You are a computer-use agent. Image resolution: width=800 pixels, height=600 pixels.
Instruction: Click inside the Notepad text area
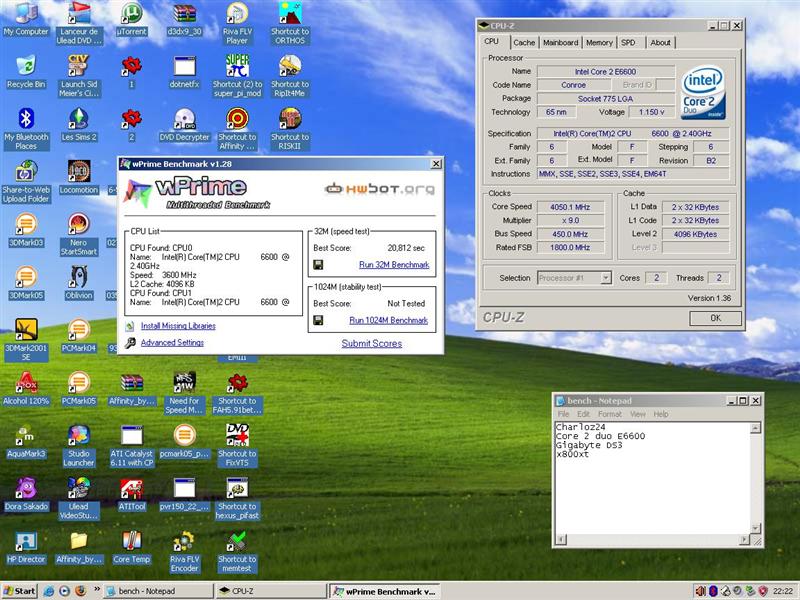653,478
